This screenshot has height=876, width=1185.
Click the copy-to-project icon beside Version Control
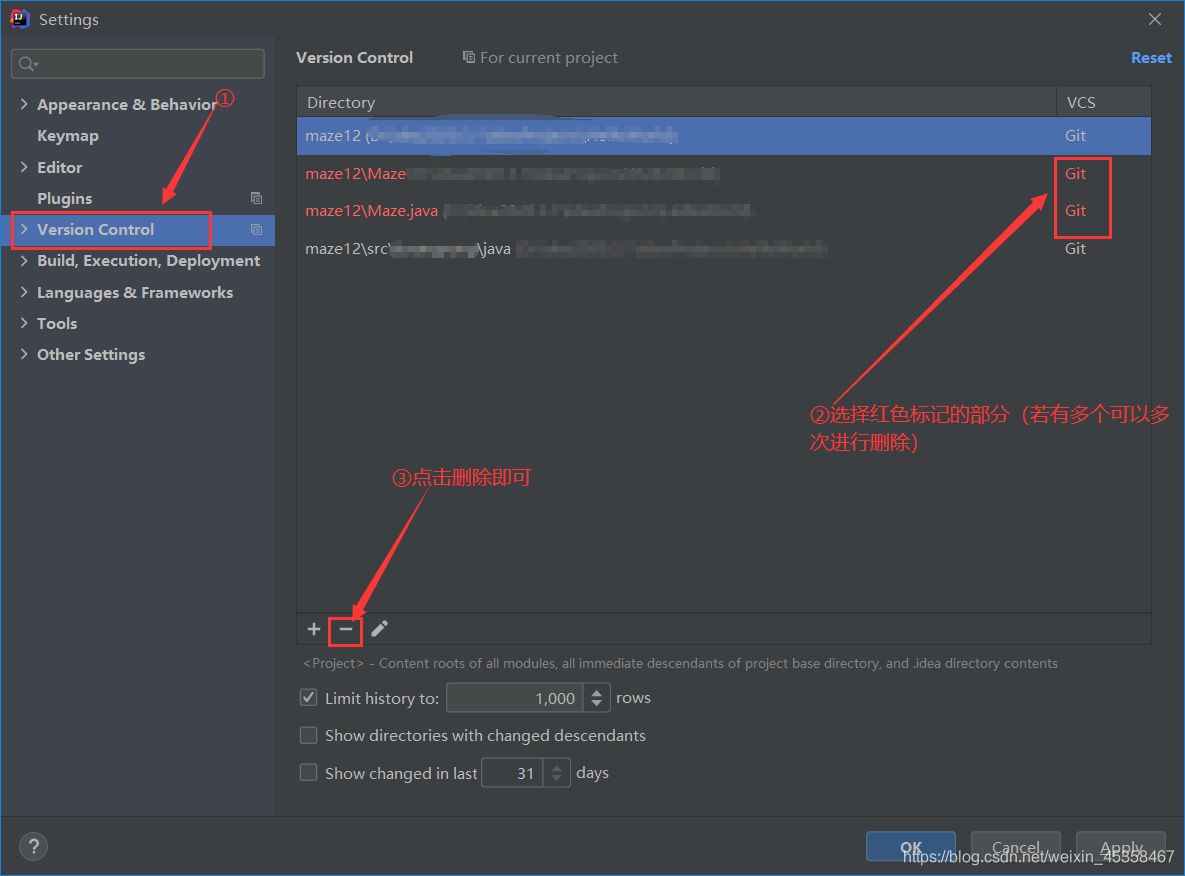coord(256,229)
